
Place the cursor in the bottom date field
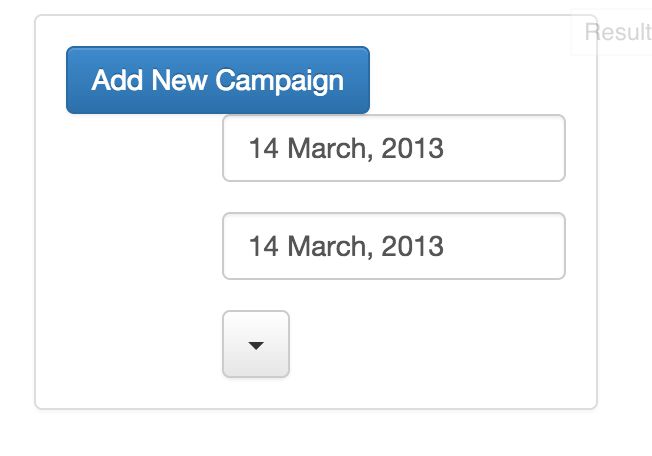[x=393, y=246]
